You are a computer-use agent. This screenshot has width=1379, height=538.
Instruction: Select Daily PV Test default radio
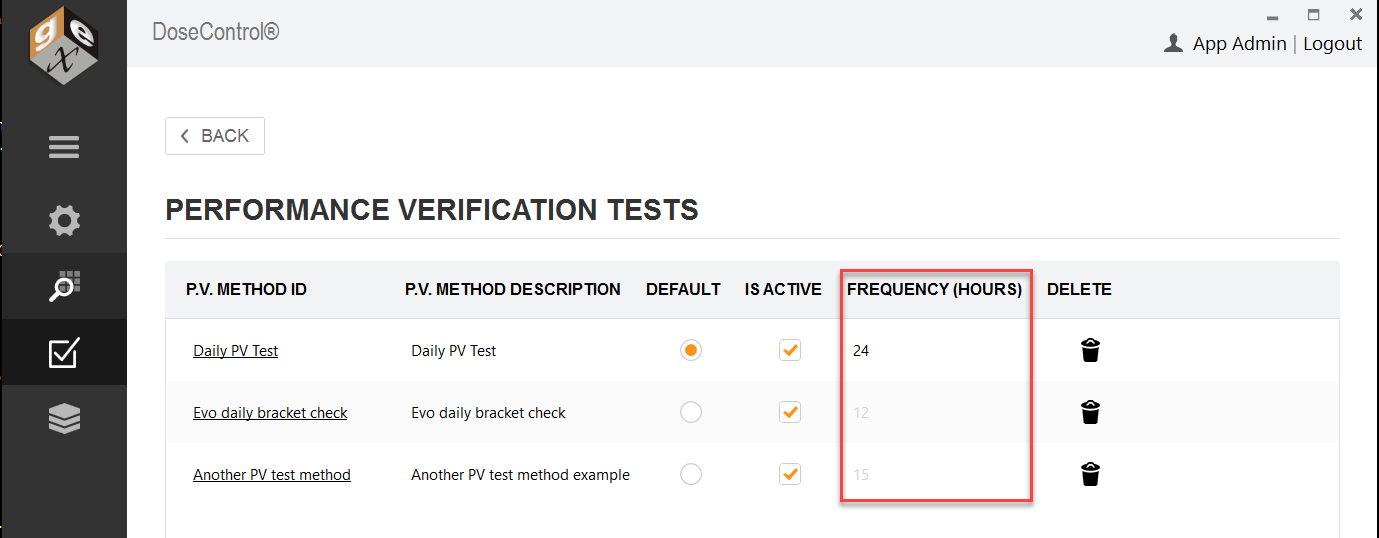690,350
